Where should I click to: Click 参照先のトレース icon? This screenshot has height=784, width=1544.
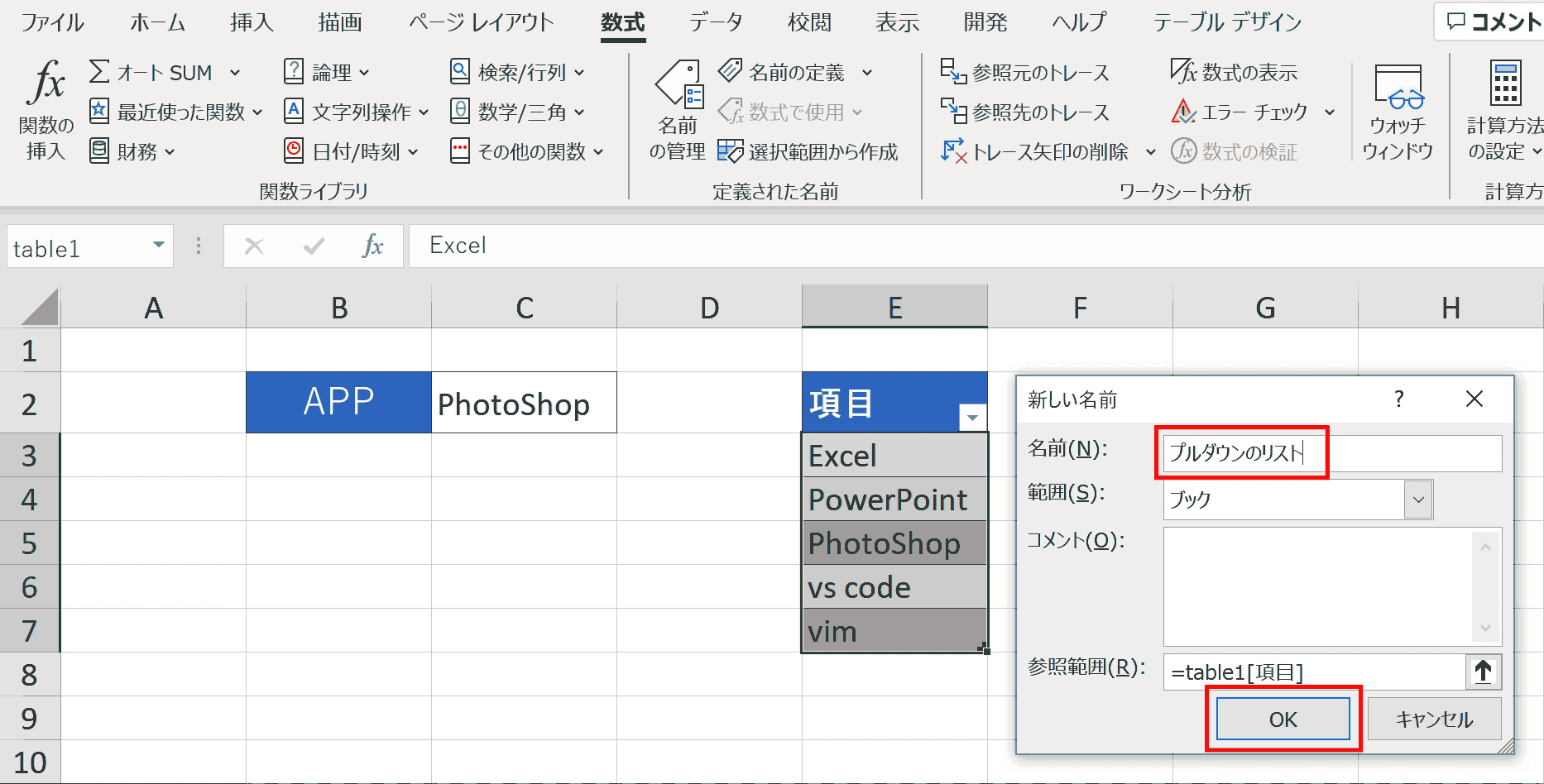pyautogui.click(x=953, y=111)
